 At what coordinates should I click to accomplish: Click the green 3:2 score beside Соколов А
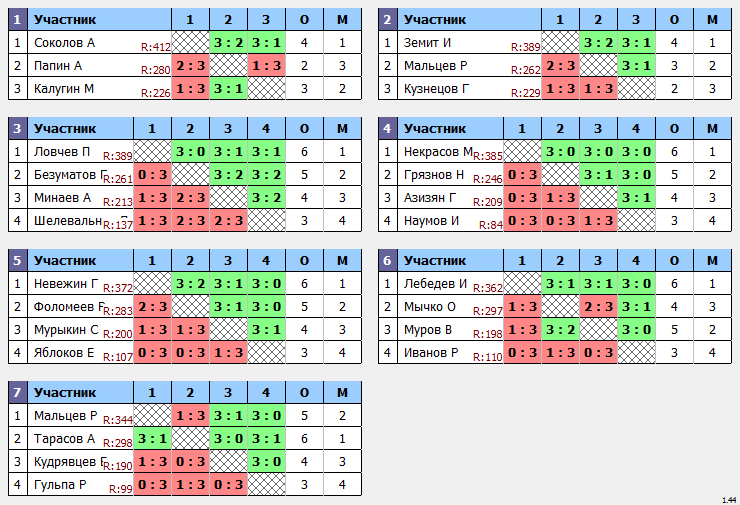(228, 43)
